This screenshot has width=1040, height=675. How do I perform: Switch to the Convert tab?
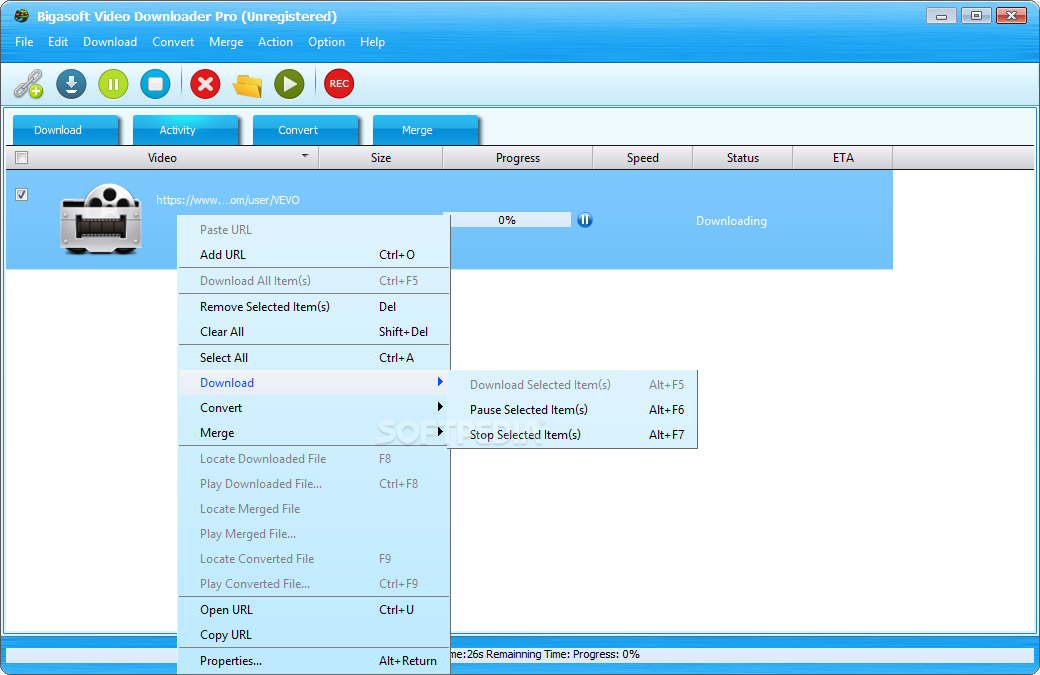click(306, 130)
